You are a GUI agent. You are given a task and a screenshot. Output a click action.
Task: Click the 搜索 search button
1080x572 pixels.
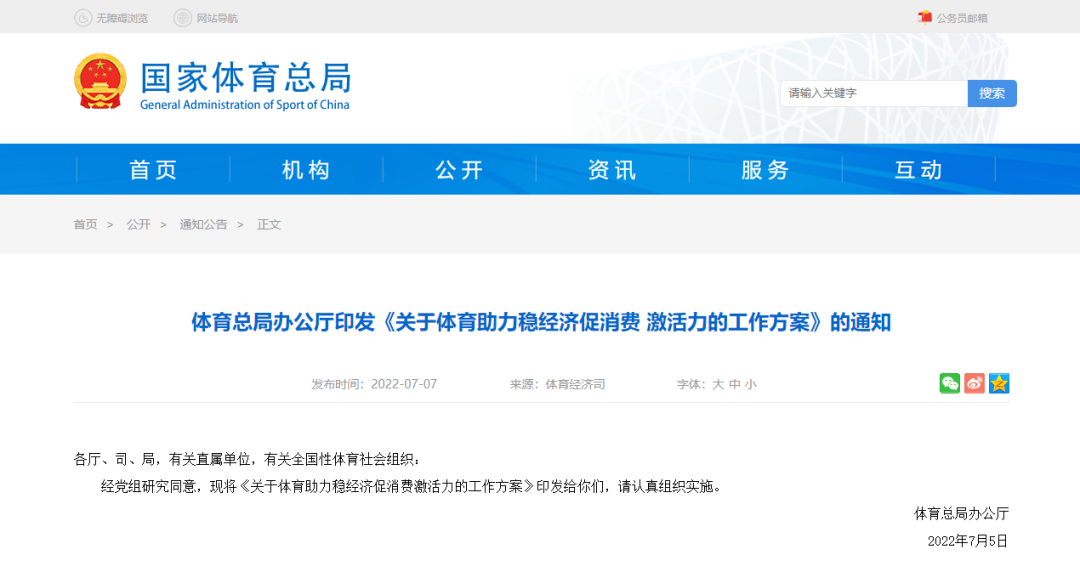(992, 93)
